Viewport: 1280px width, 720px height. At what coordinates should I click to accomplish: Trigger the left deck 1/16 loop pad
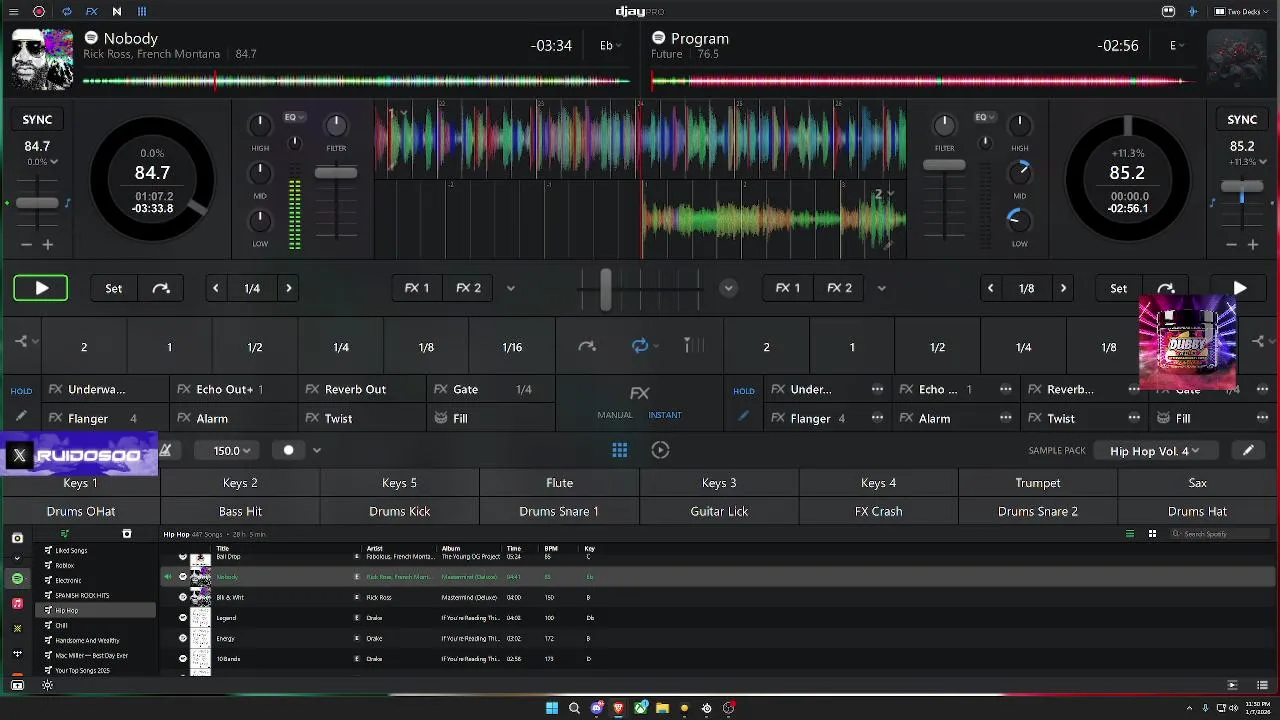point(512,347)
